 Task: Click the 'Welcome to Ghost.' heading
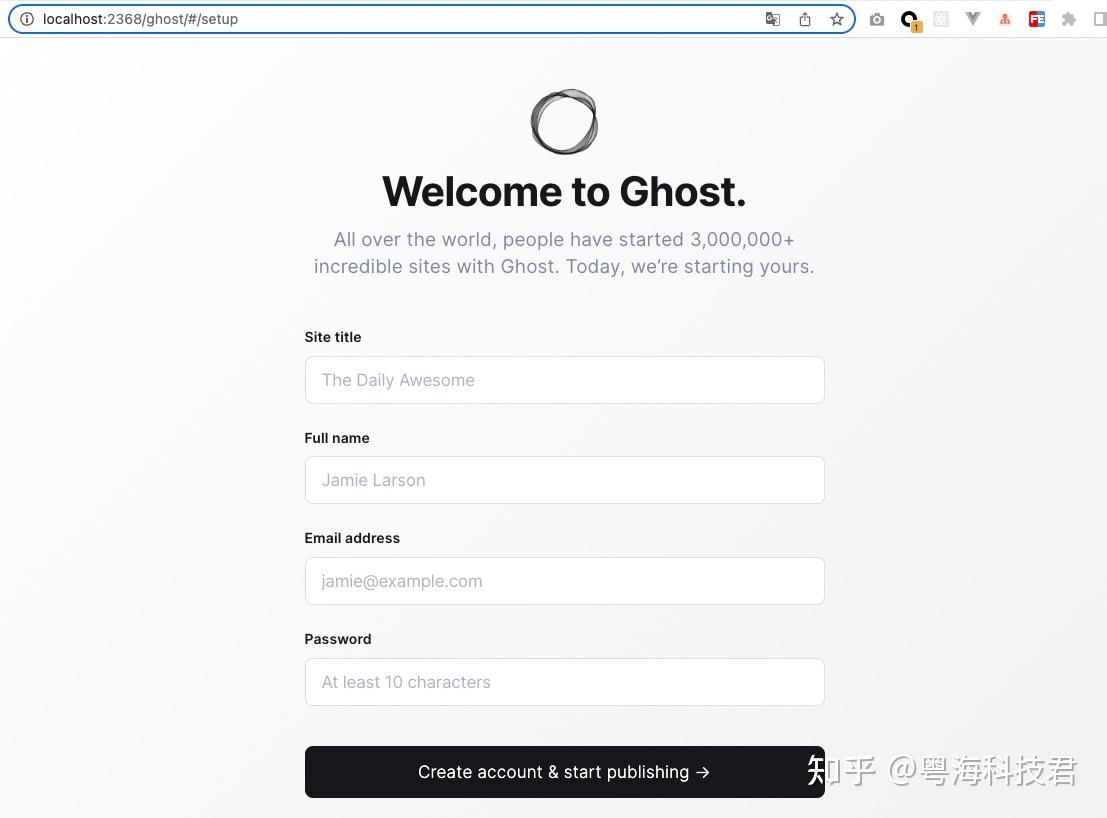click(x=564, y=191)
